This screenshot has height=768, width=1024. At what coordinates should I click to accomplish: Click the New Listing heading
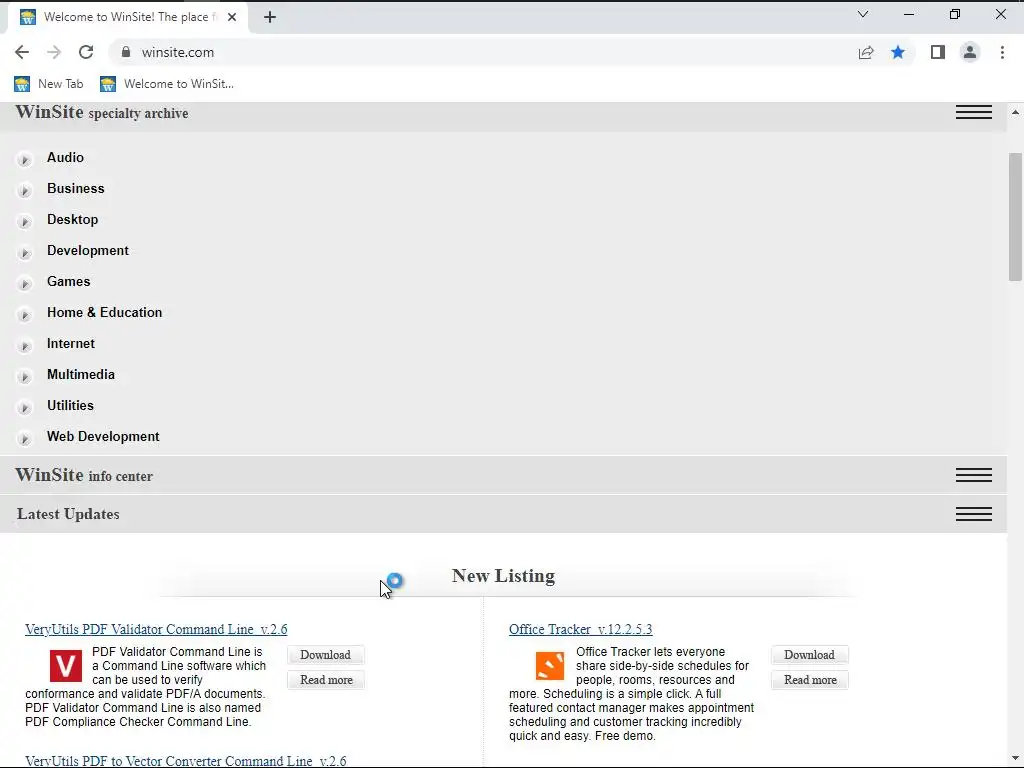tap(504, 575)
